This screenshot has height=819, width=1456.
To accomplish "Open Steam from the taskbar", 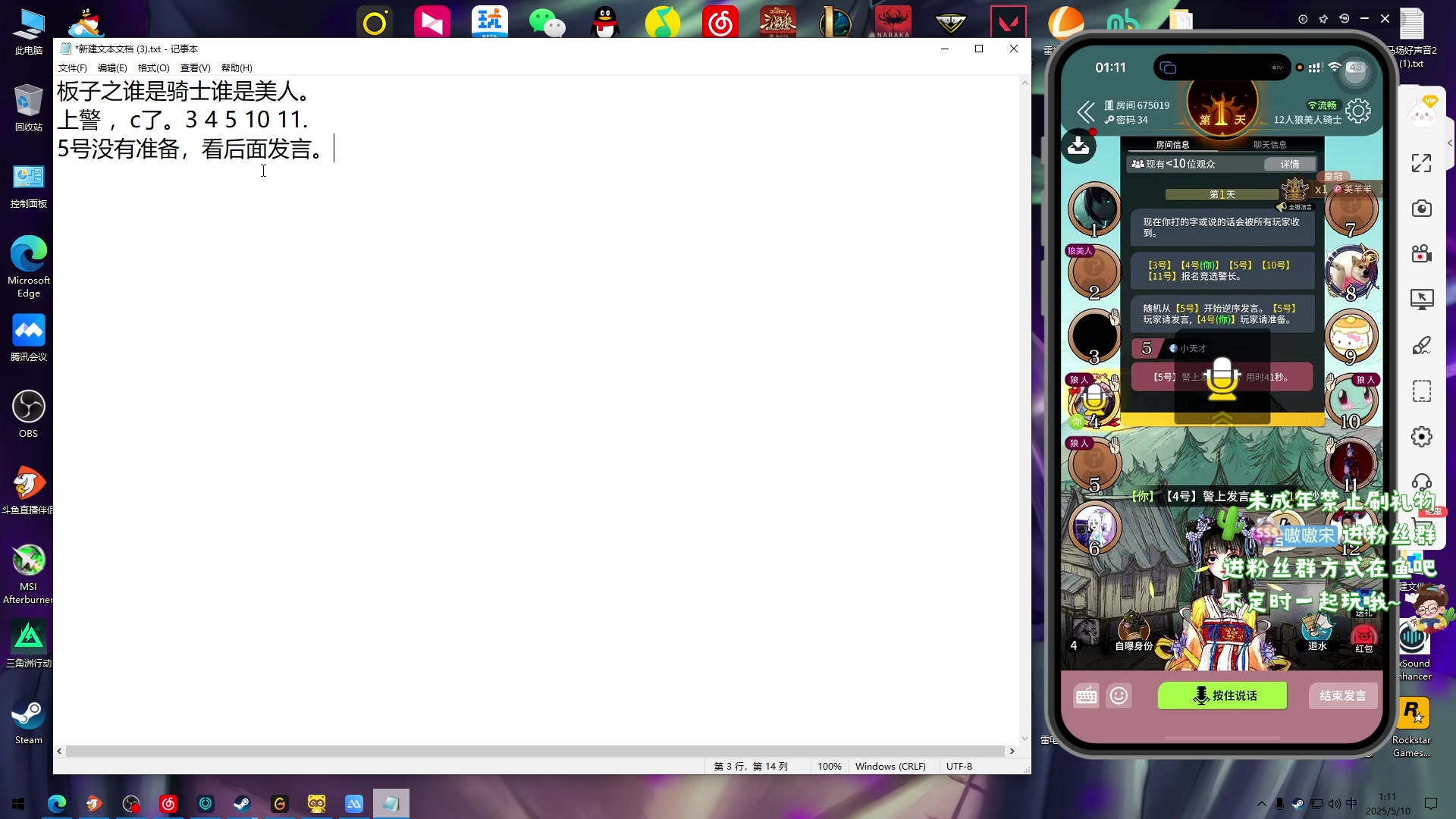I will tap(243, 803).
